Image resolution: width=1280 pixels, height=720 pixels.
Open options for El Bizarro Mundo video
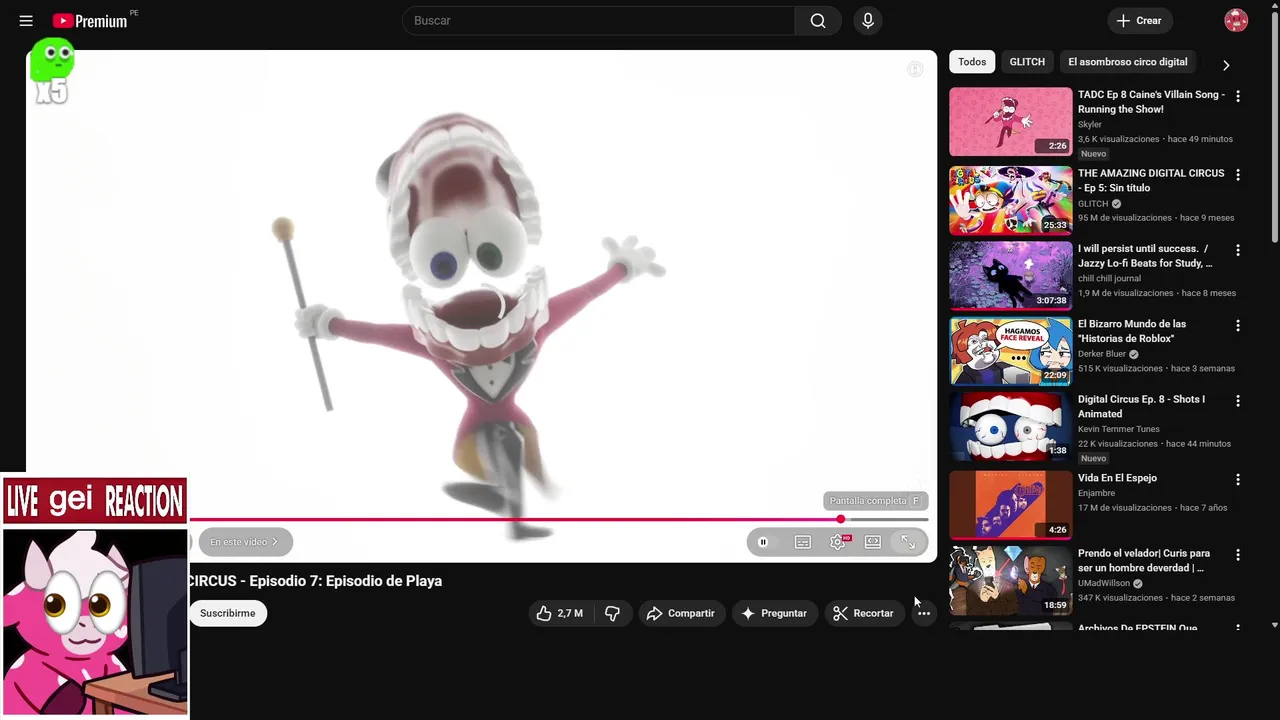click(1238, 326)
